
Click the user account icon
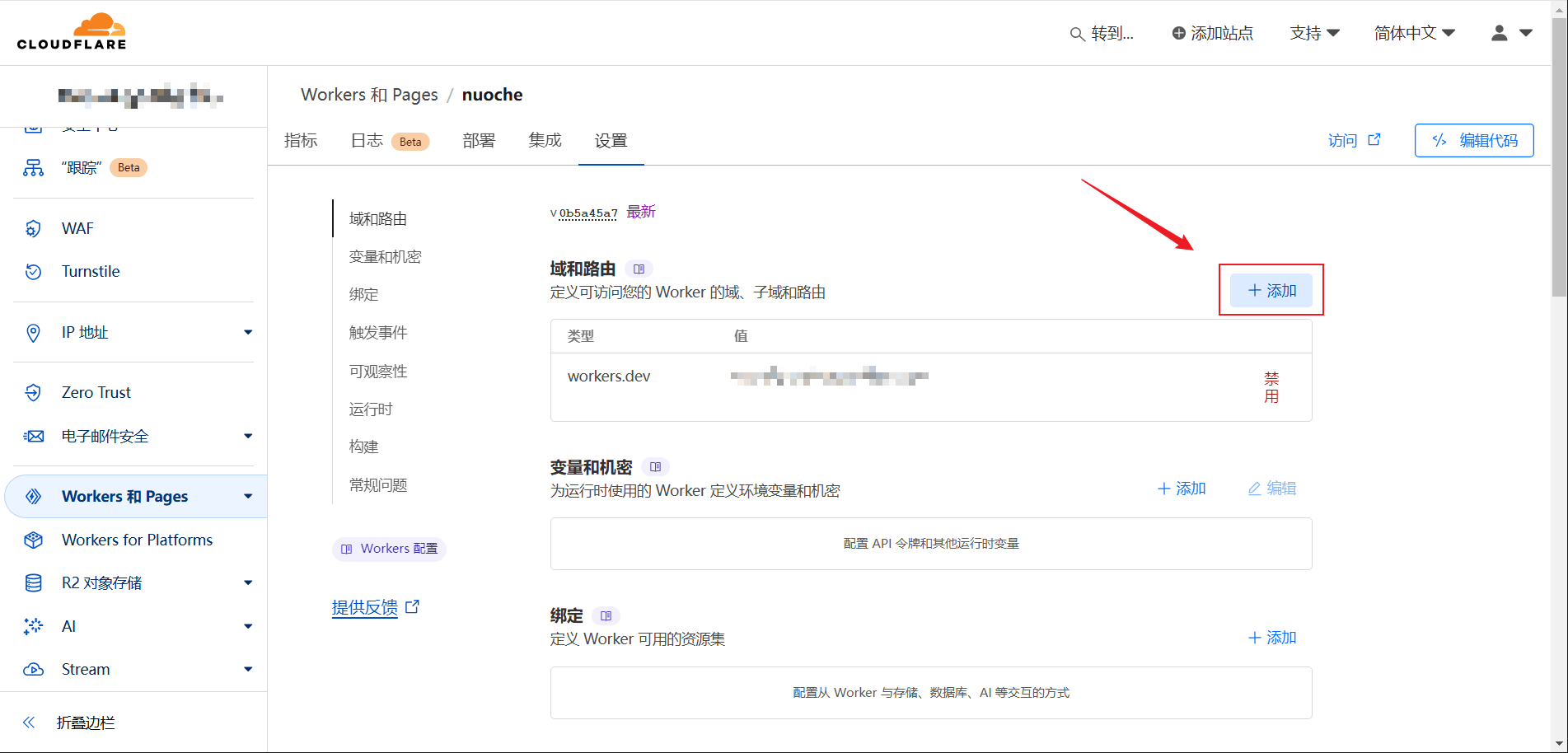[1500, 33]
